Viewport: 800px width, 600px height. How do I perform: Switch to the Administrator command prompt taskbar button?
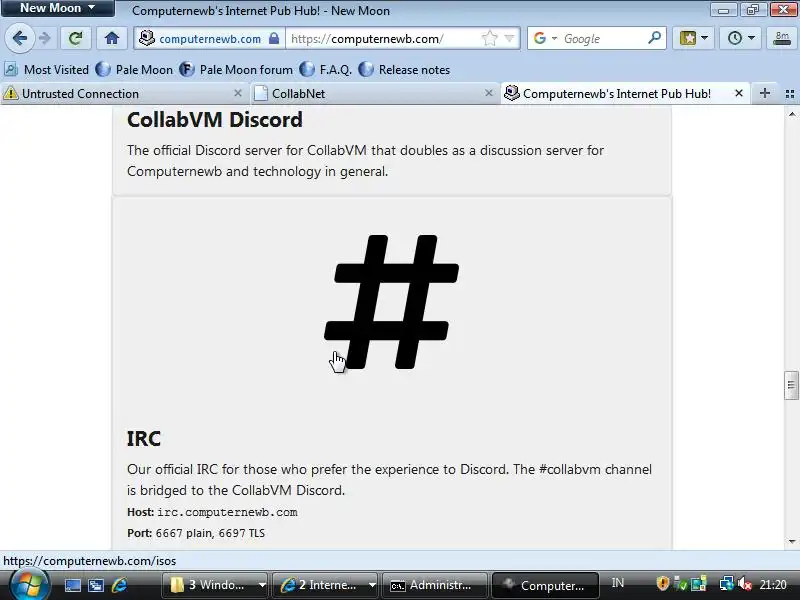pyautogui.click(x=435, y=585)
